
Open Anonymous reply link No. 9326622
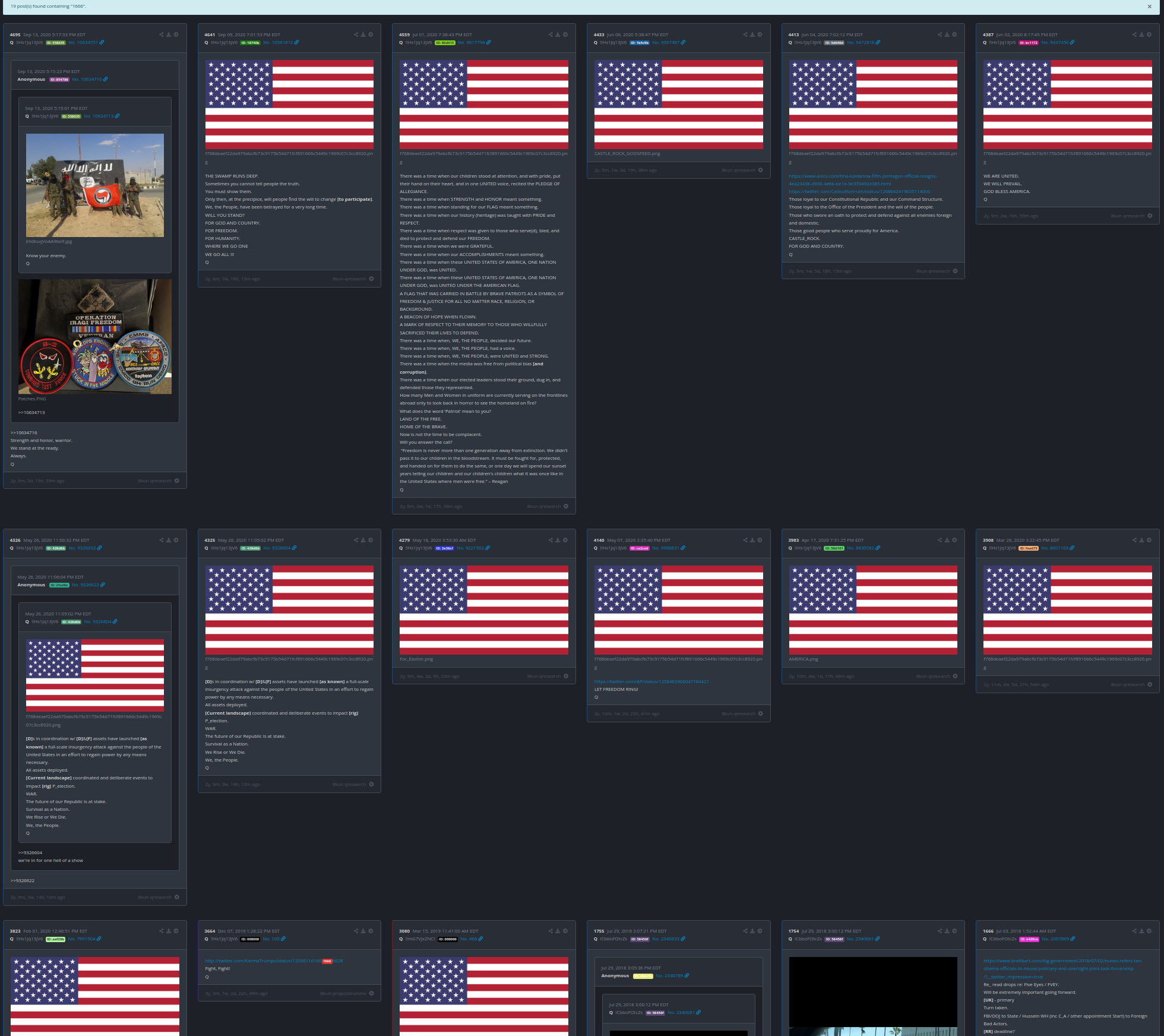pyautogui.click(x=86, y=585)
